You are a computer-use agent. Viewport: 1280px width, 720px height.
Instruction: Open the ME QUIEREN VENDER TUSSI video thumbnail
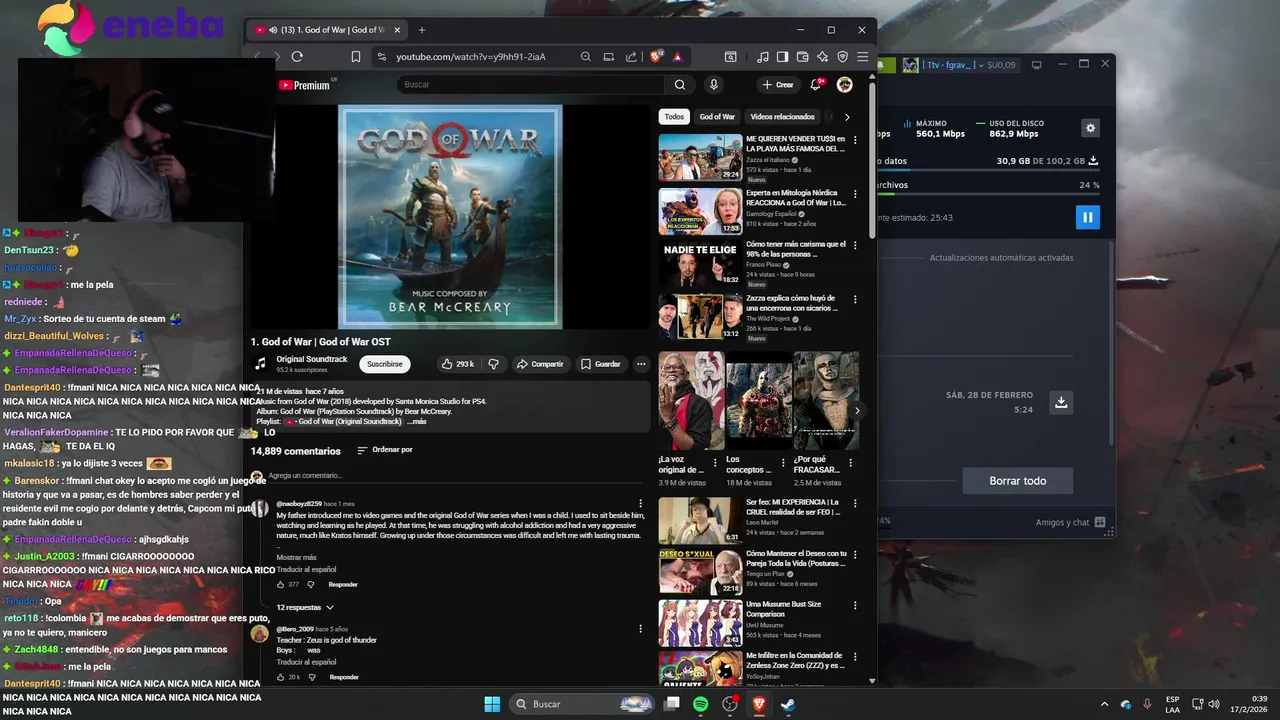[700, 157]
